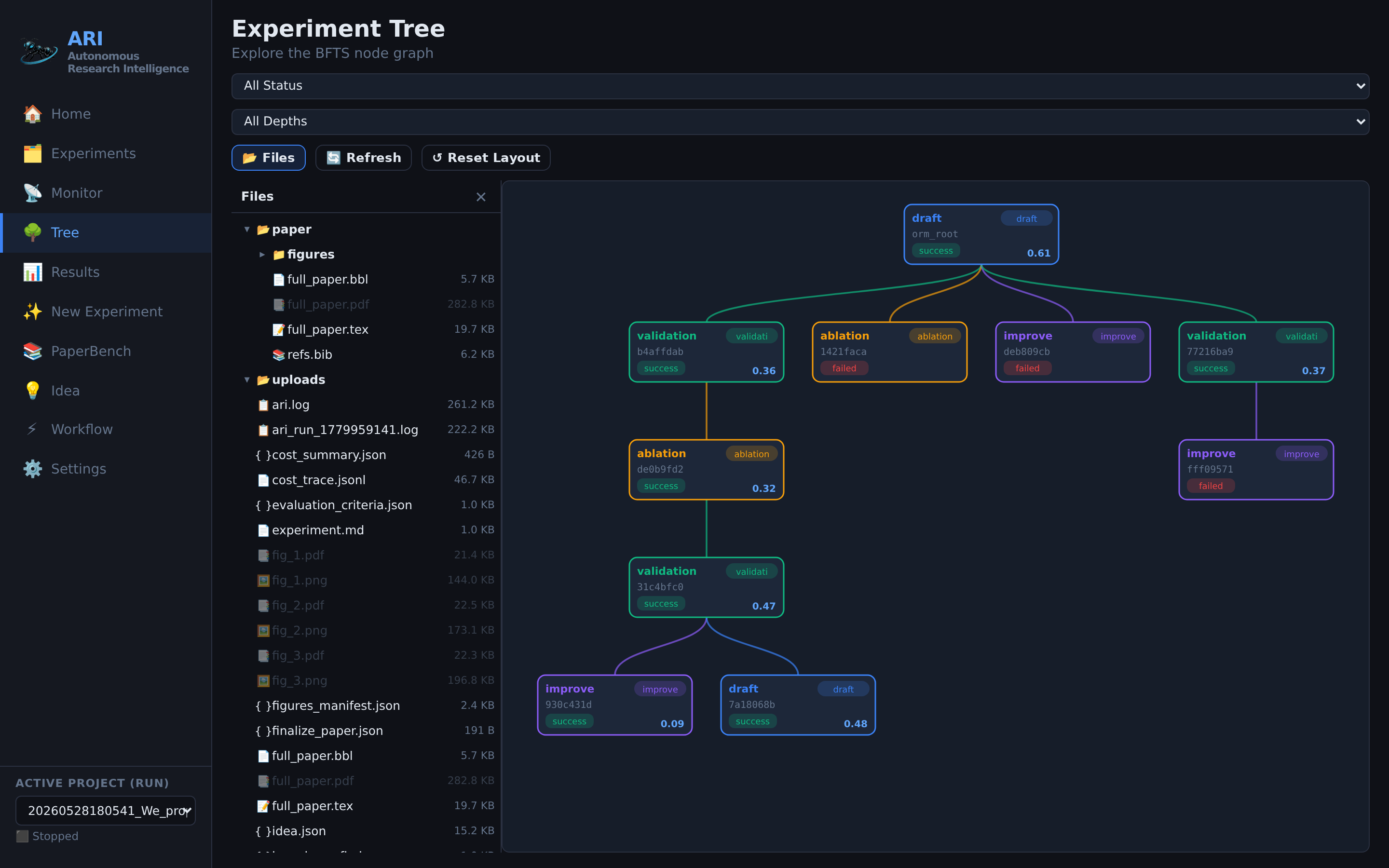Click the New Experiment sparkles icon
The width and height of the screenshot is (1389, 868).
click(33, 312)
